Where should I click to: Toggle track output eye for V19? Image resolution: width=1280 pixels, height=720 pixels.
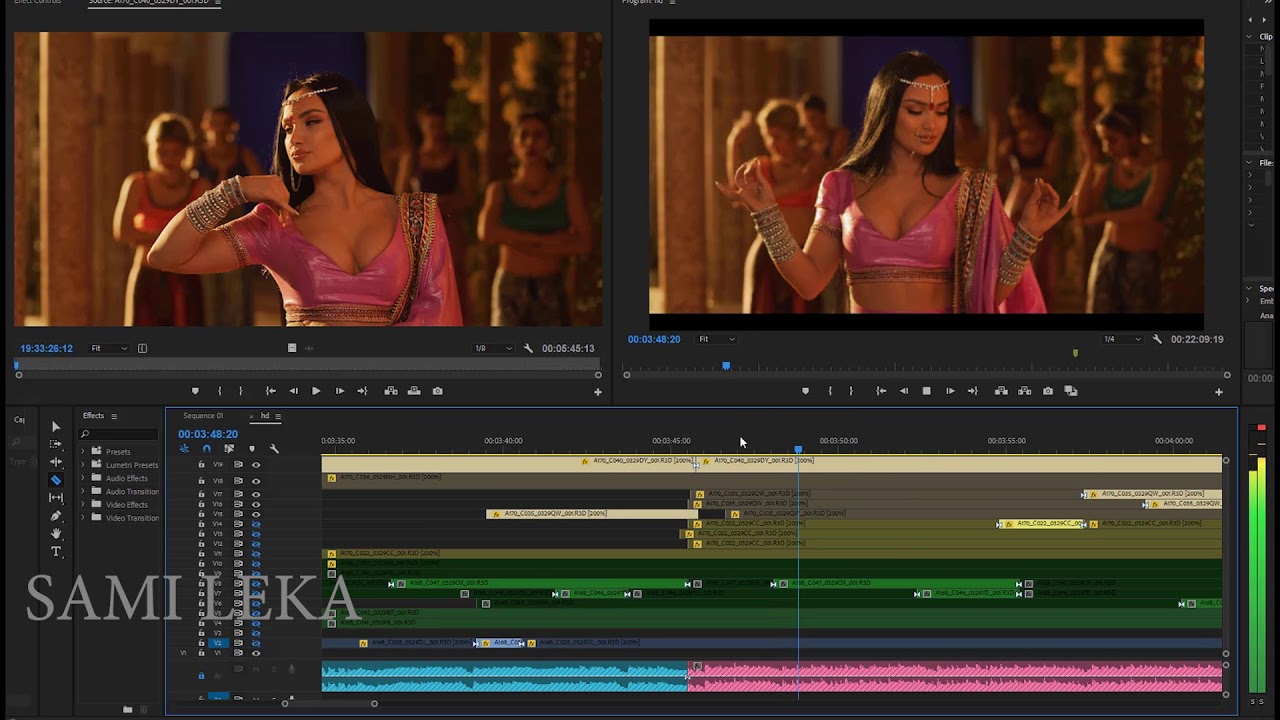tap(256, 465)
